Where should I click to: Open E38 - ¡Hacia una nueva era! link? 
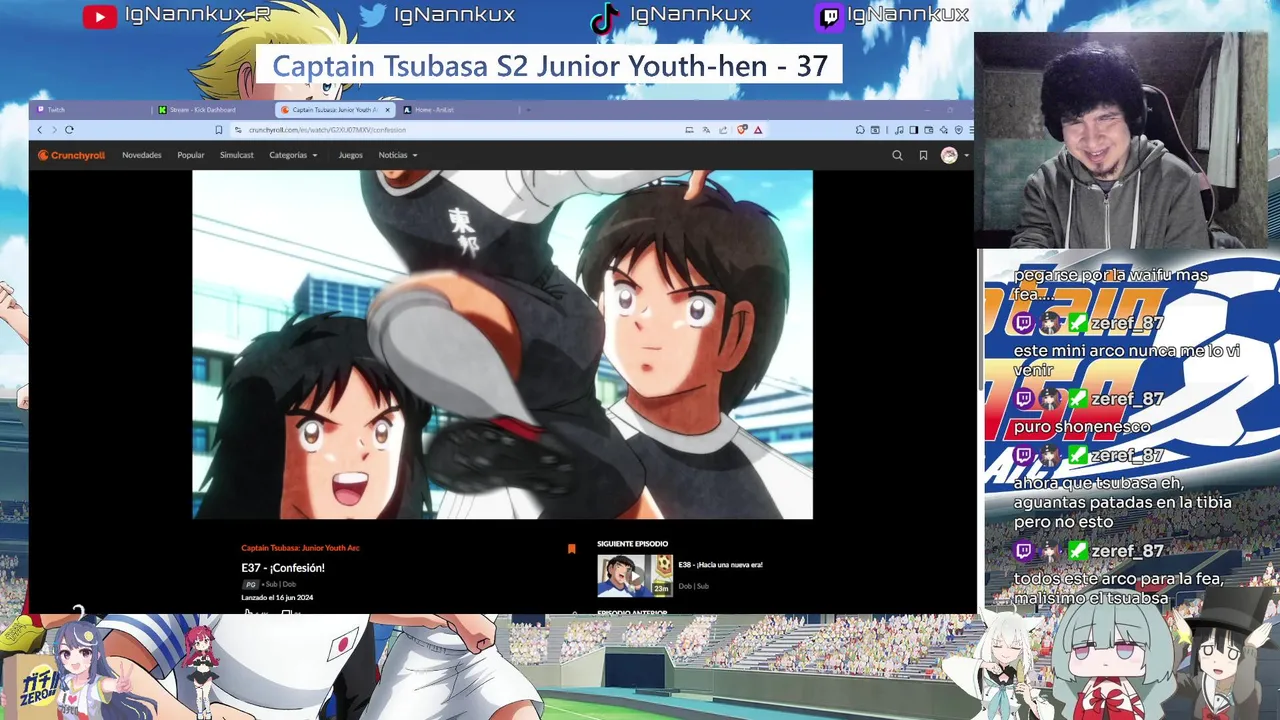(720, 565)
